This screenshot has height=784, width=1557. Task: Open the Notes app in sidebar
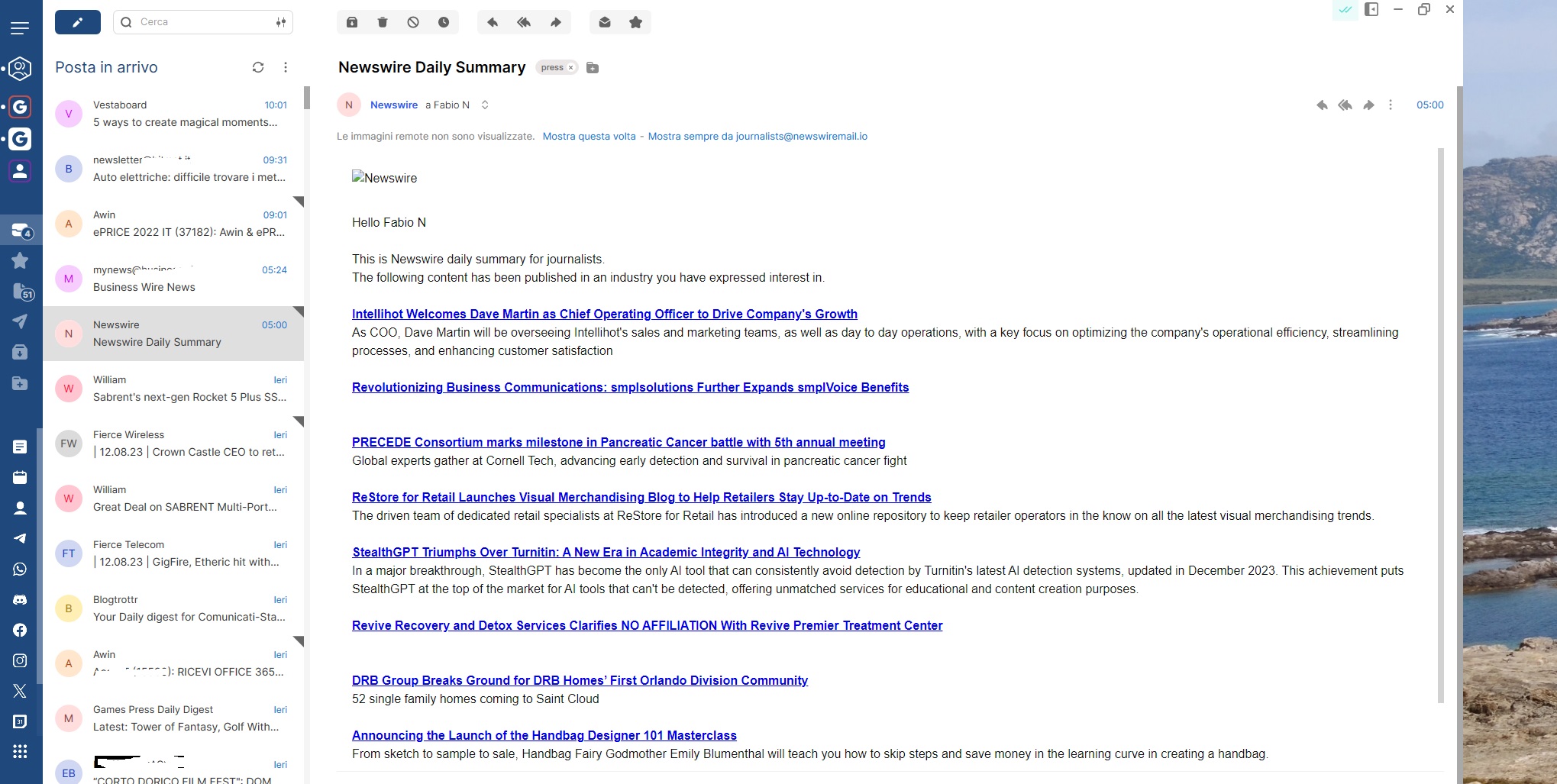[x=20, y=447]
